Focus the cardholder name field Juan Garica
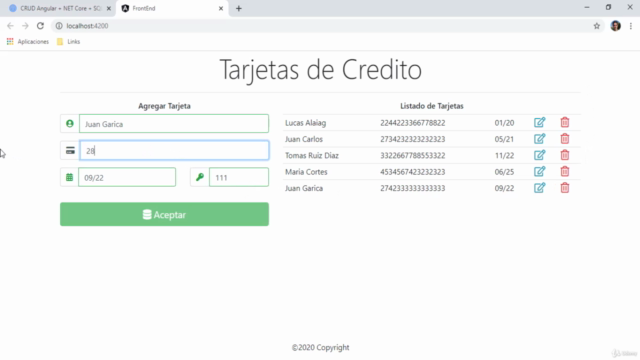 coord(174,124)
